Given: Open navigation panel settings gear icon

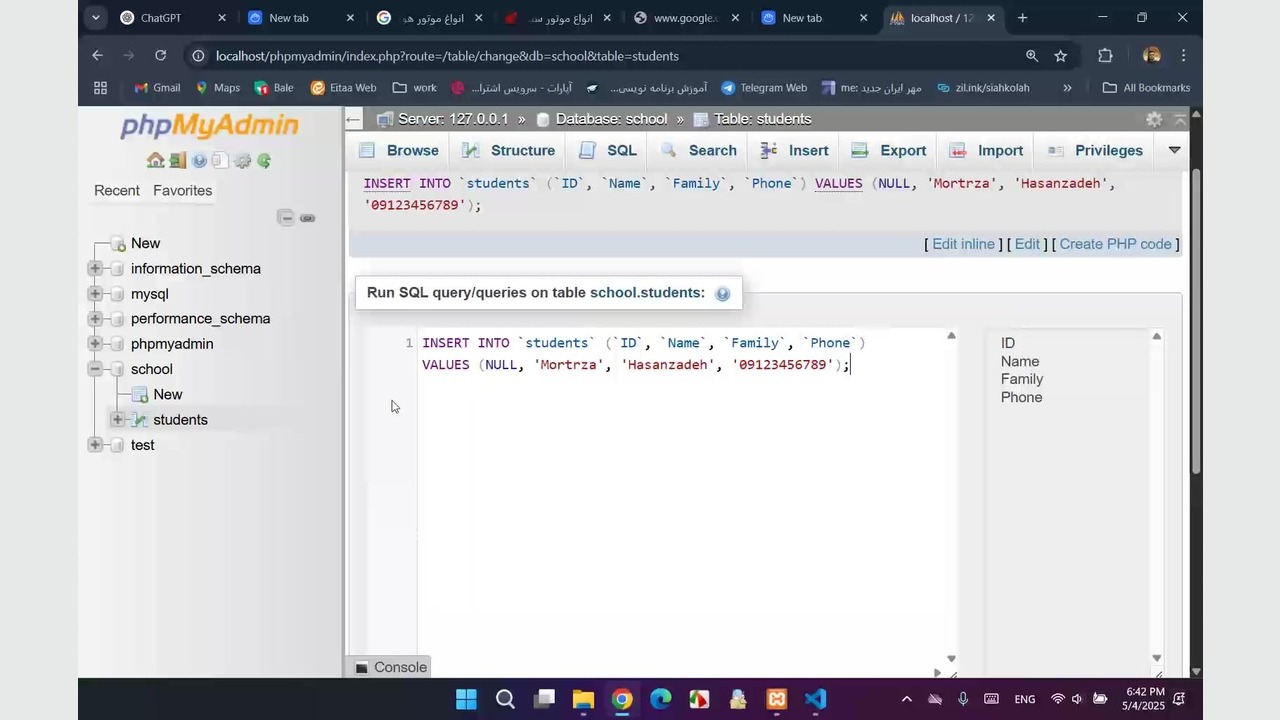Looking at the screenshot, I should click(242, 161).
